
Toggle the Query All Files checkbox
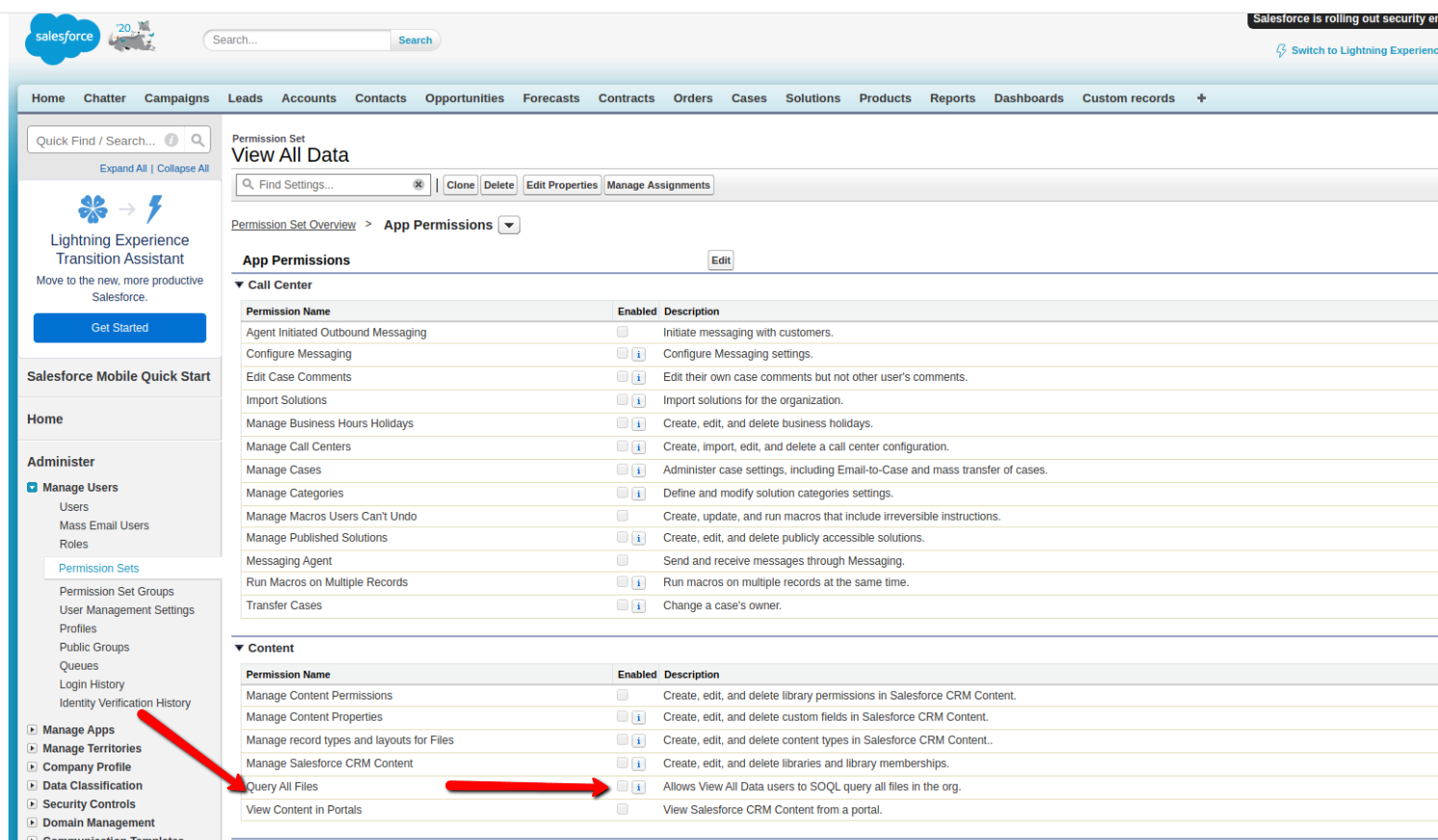(623, 786)
